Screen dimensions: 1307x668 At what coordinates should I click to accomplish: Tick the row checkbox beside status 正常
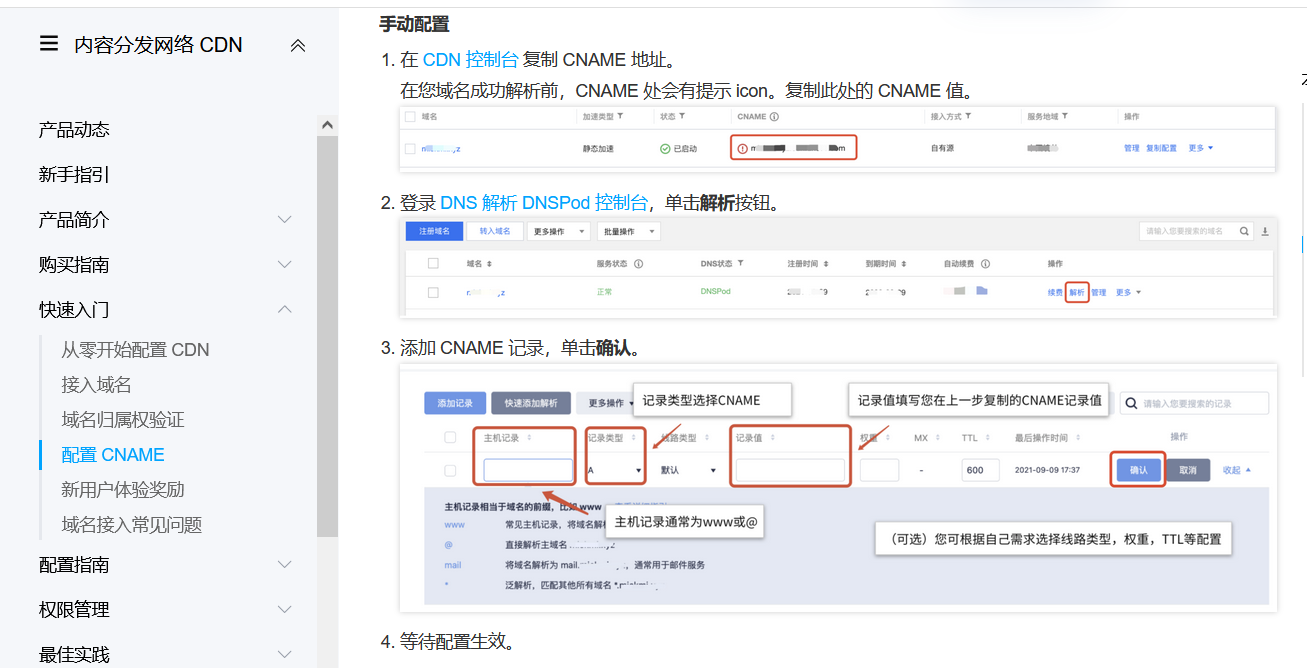[433, 293]
